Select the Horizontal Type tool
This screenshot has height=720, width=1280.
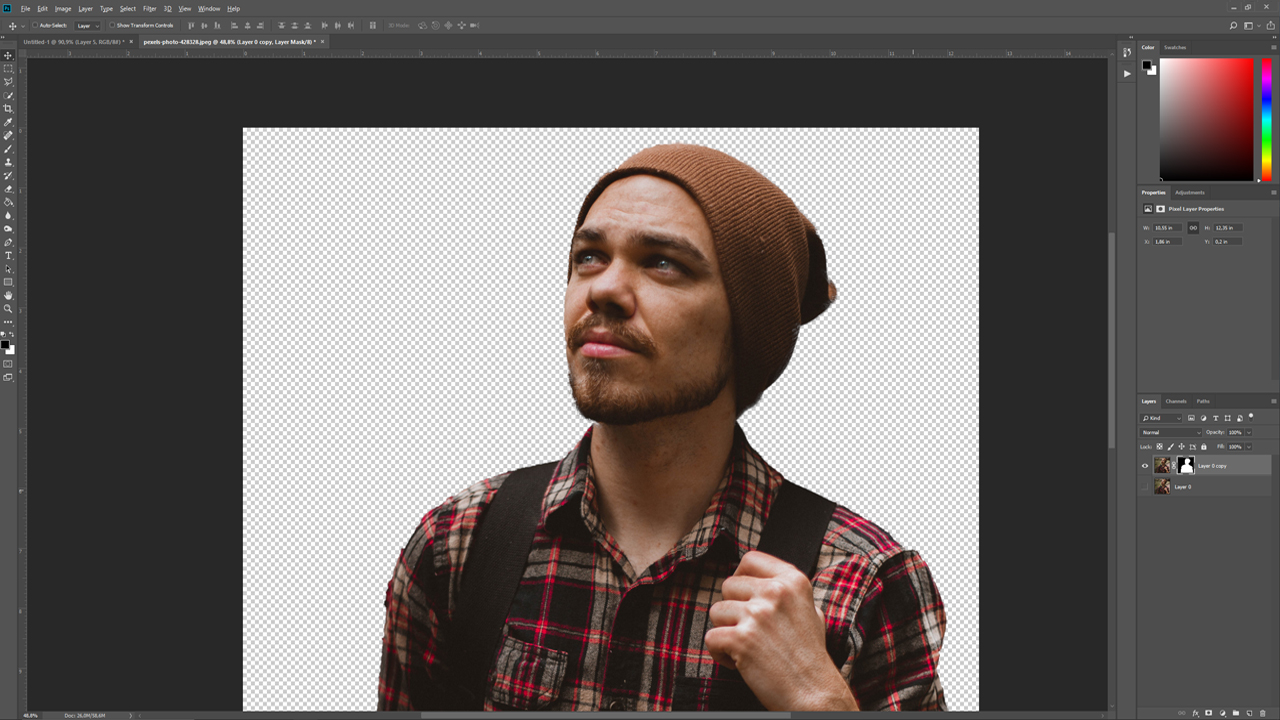(9, 256)
